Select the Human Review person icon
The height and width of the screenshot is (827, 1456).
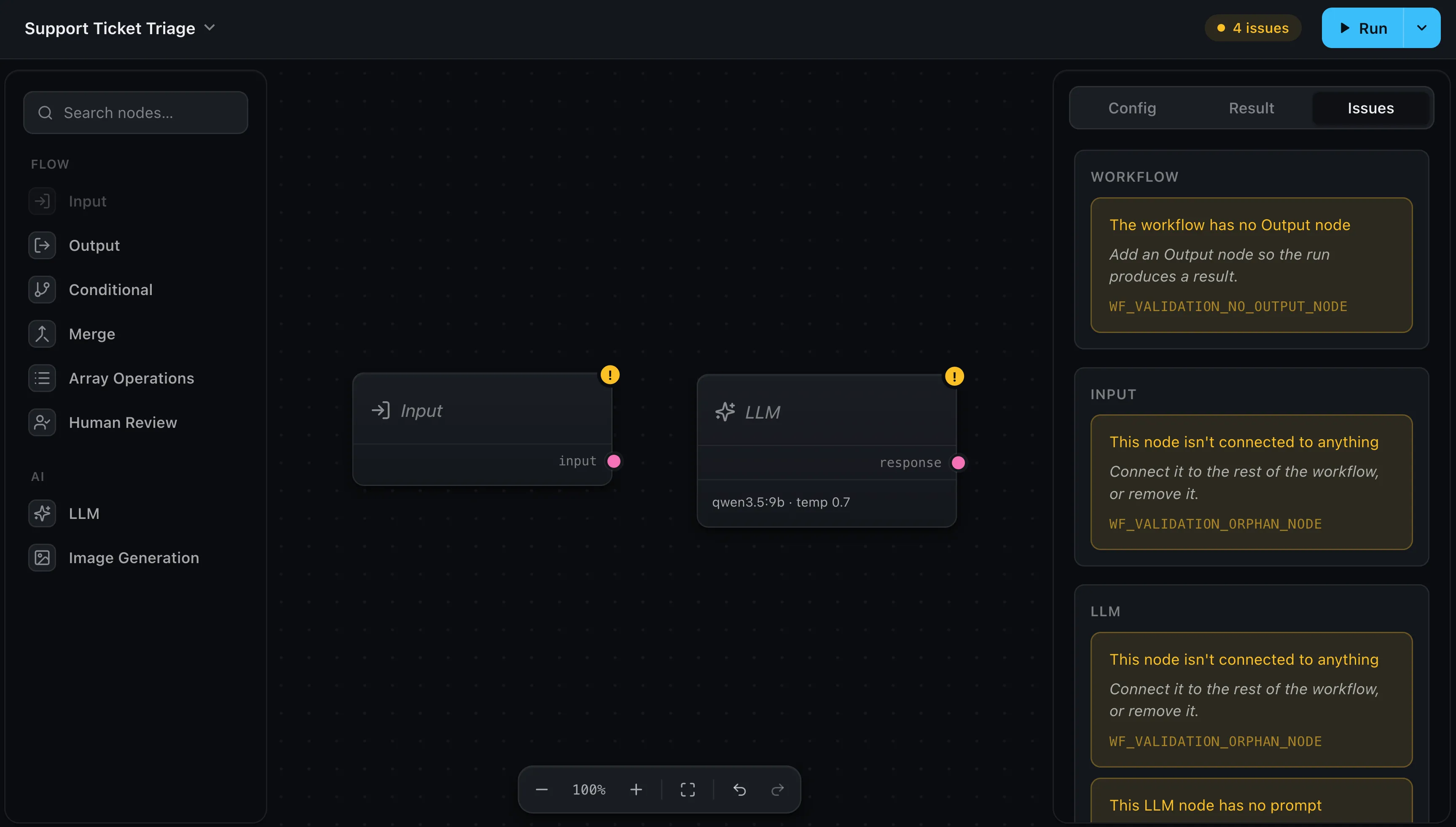pyautogui.click(x=42, y=423)
